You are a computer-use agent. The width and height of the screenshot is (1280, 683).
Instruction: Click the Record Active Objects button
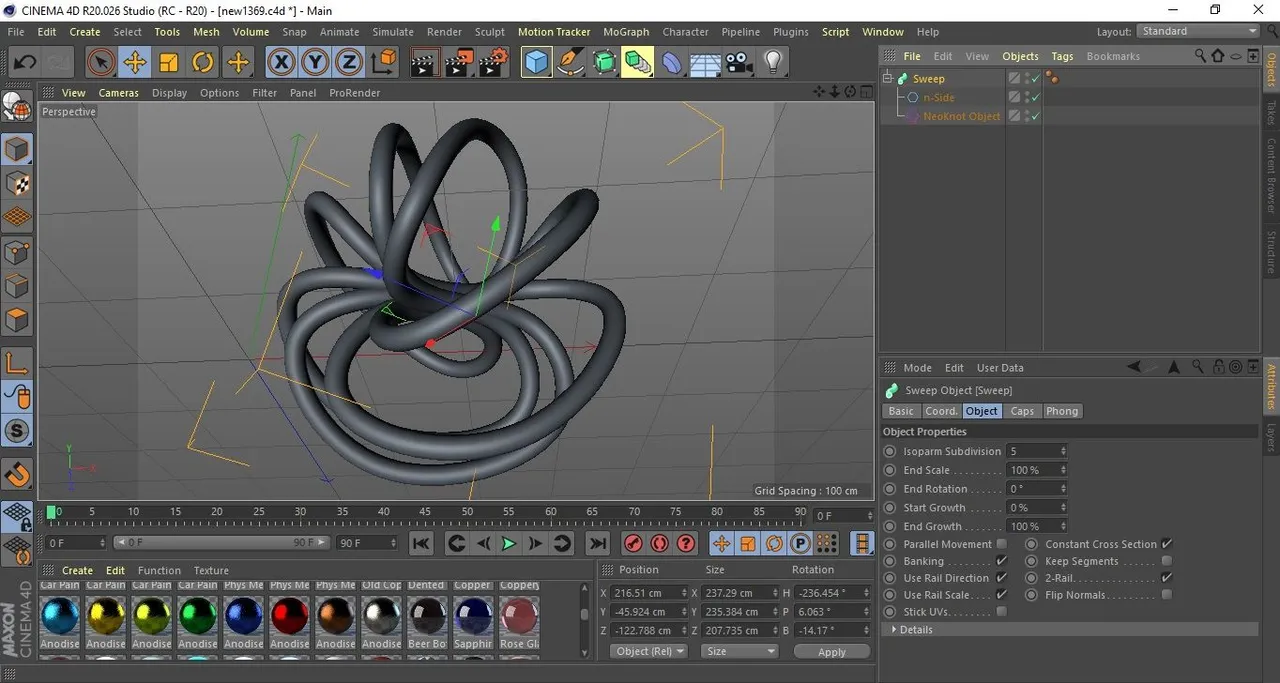point(633,543)
